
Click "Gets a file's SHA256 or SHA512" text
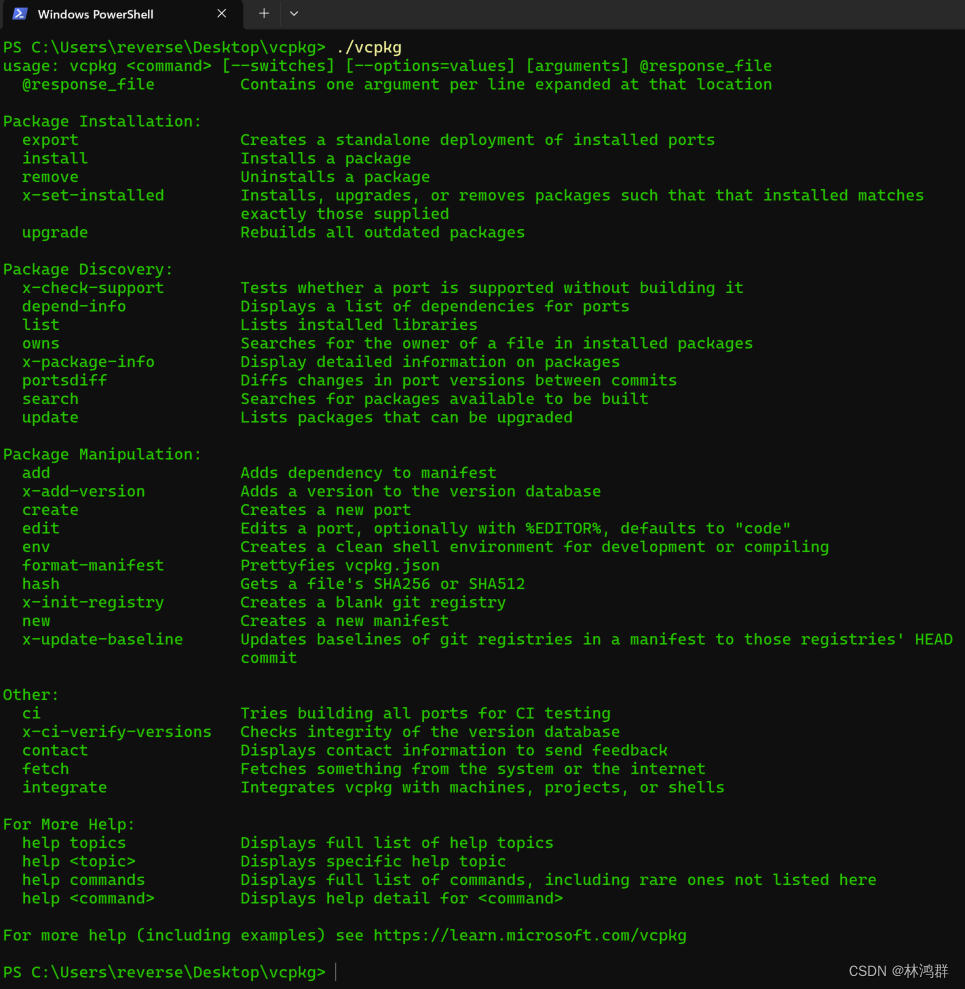(x=383, y=584)
